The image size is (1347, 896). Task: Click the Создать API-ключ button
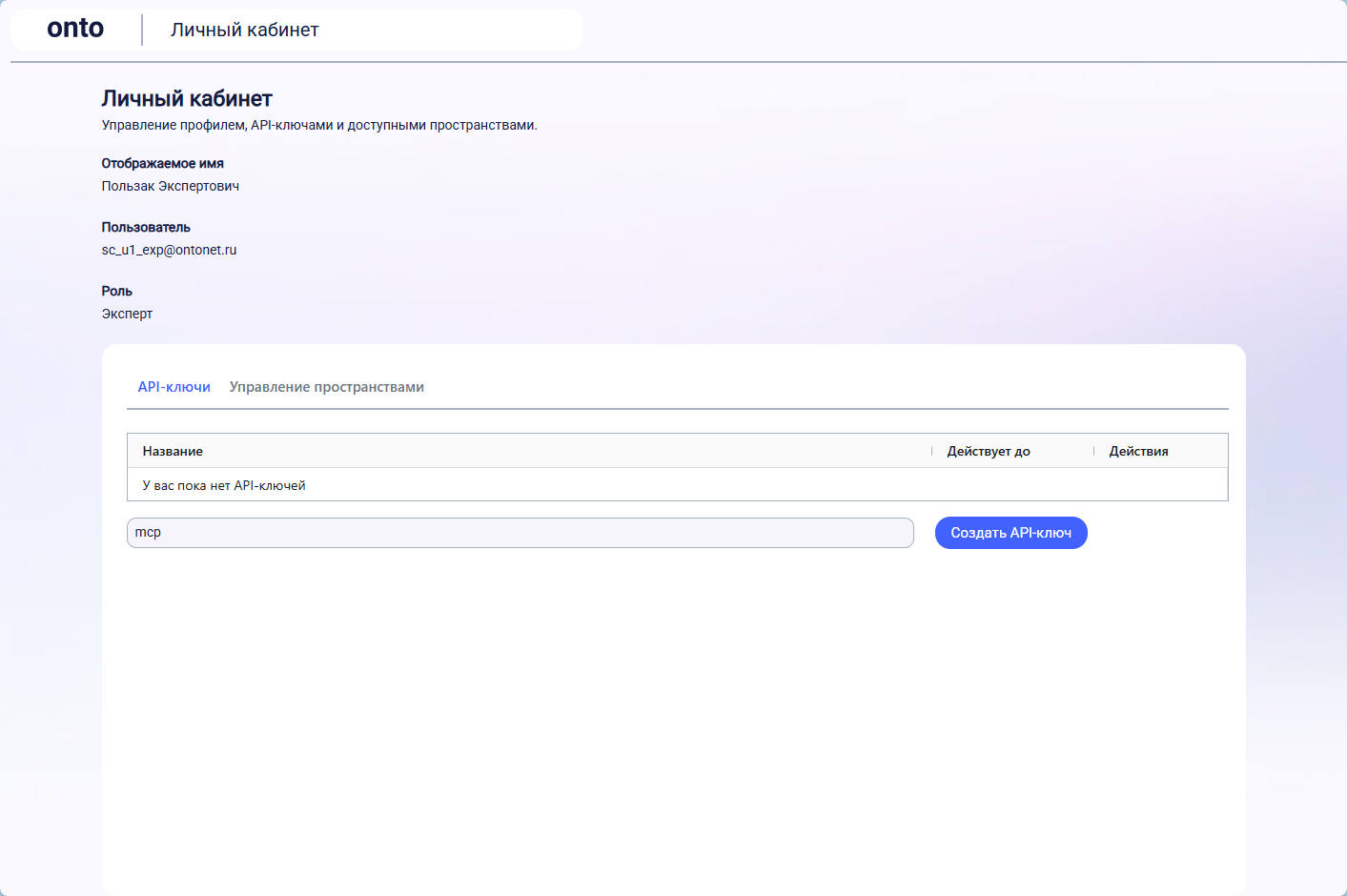coord(1011,533)
